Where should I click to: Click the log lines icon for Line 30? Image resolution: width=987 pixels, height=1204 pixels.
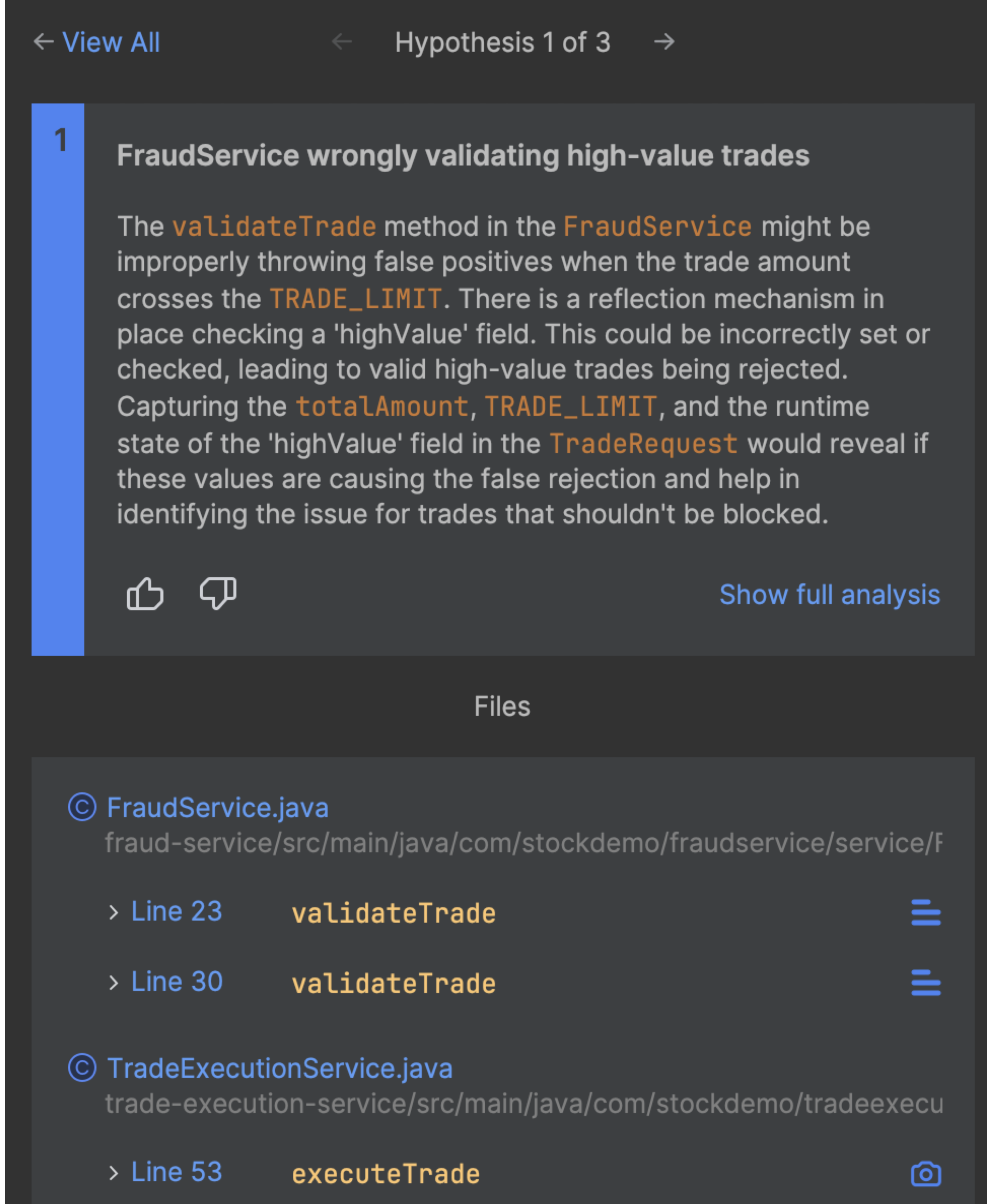click(x=925, y=983)
